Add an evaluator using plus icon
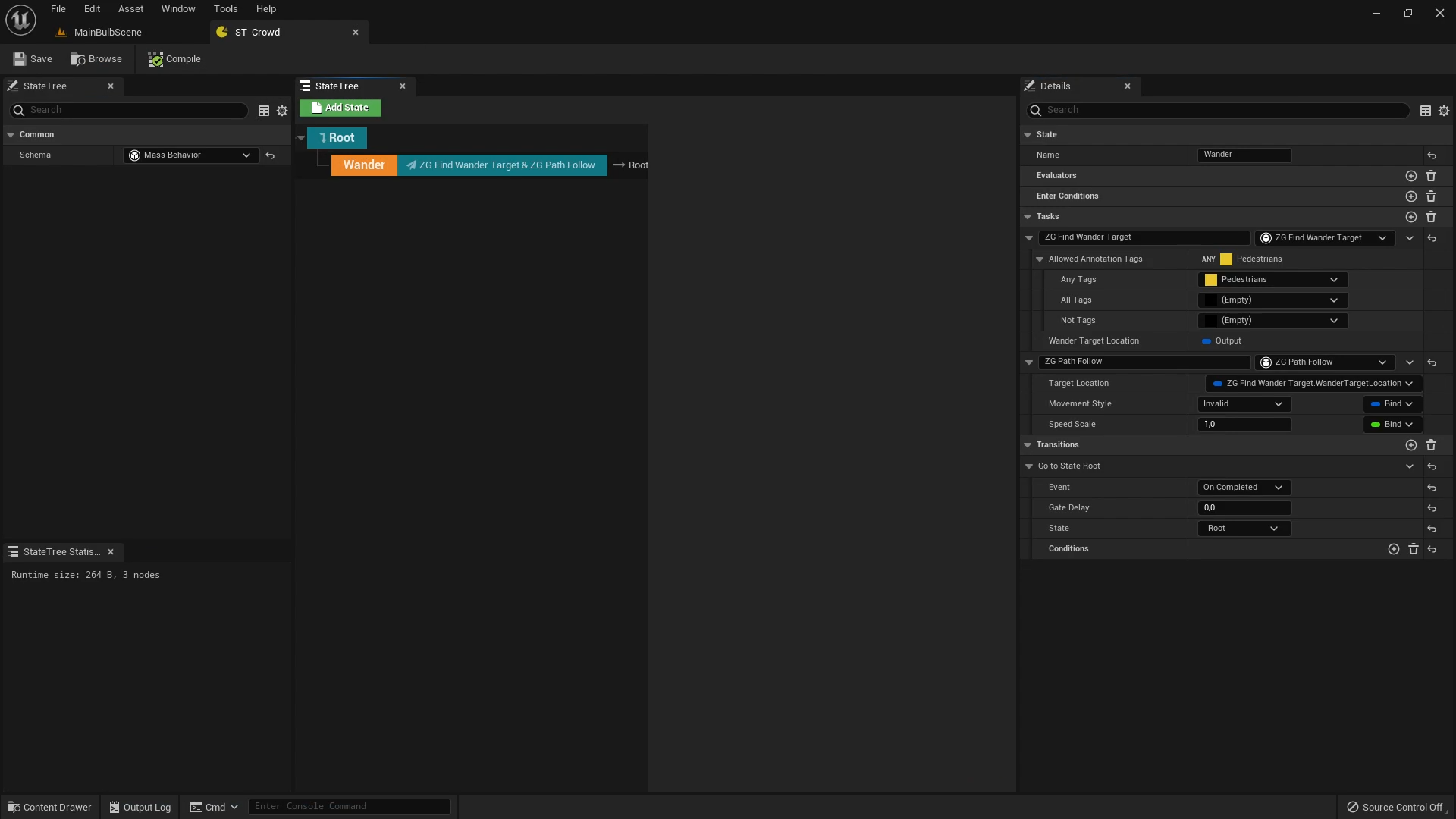 [x=1410, y=176]
